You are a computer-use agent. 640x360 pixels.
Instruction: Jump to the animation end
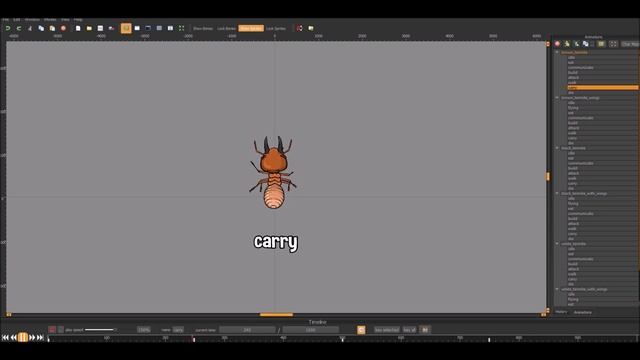[40, 338]
